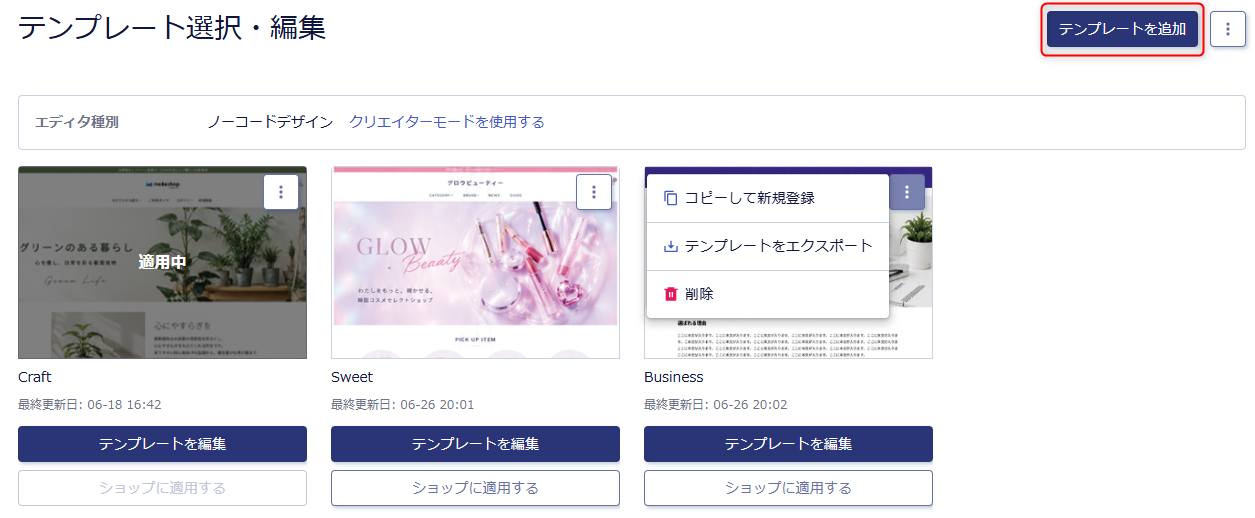This screenshot has width=1255, height=518.
Task: Click テンプレートを編集 under Business
Action: 788,444
